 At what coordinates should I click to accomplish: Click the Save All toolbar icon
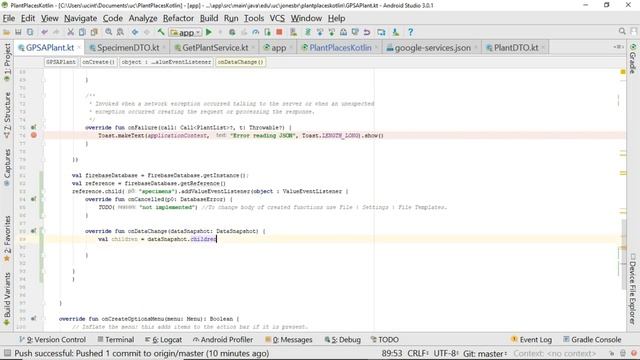pos(18,32)
